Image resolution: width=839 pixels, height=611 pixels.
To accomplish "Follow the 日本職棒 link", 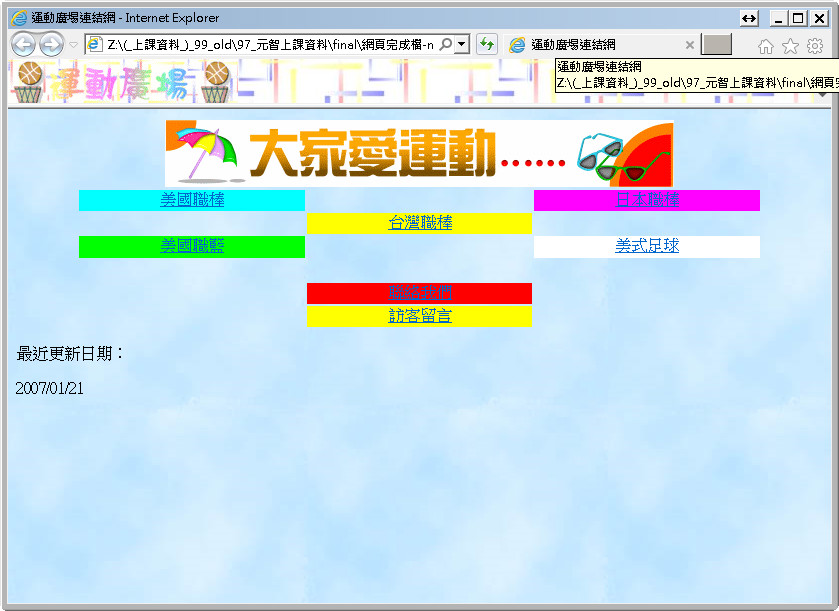I will 647,200.
